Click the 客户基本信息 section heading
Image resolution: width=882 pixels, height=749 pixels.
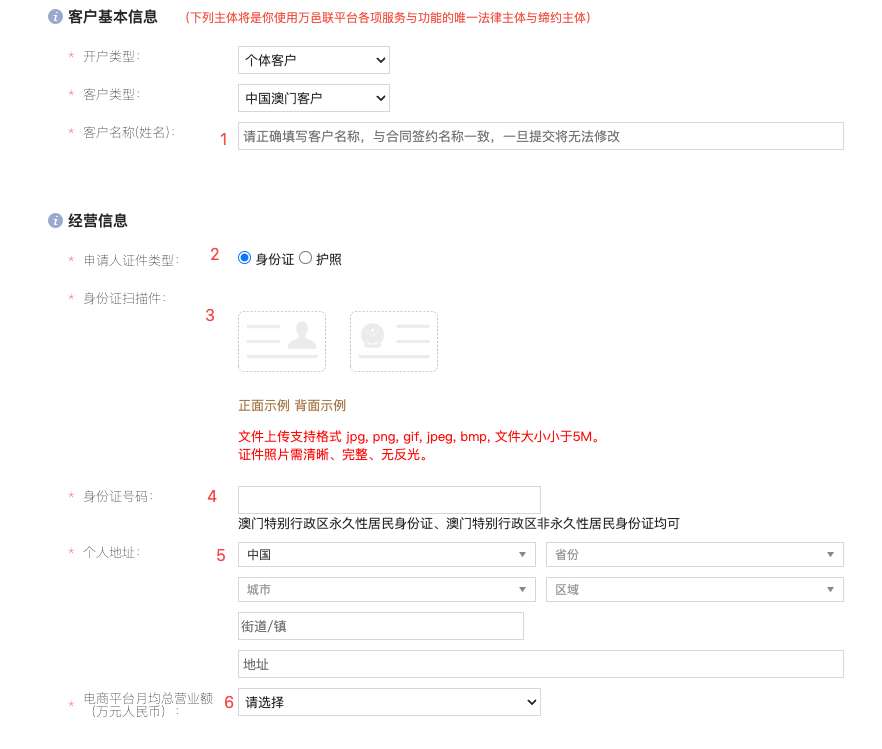coord(113,17)
